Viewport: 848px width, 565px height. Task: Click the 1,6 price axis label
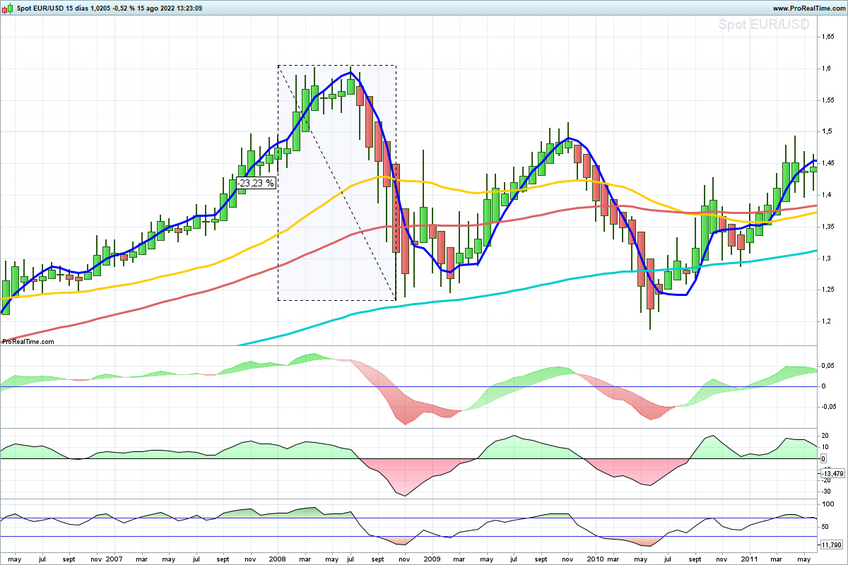coord(826,68)
